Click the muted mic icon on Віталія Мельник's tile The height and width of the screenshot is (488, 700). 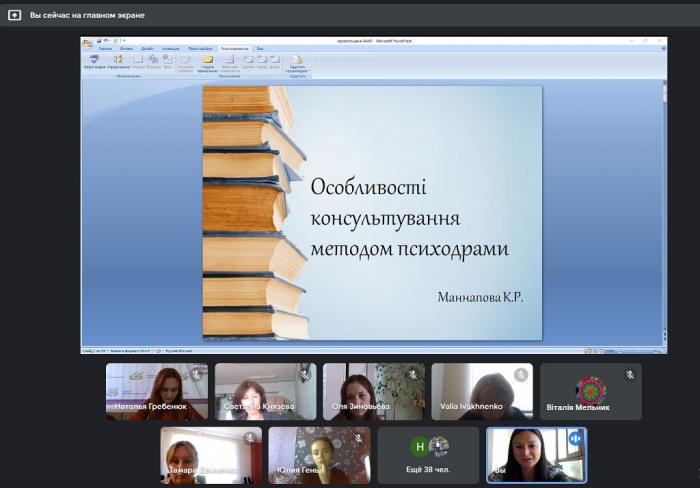pos(630,375)
